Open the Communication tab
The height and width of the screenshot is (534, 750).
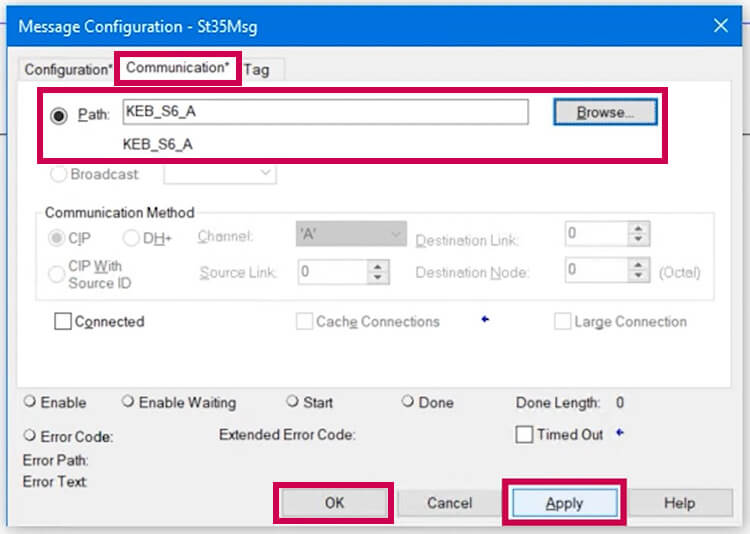click(178, 68)
